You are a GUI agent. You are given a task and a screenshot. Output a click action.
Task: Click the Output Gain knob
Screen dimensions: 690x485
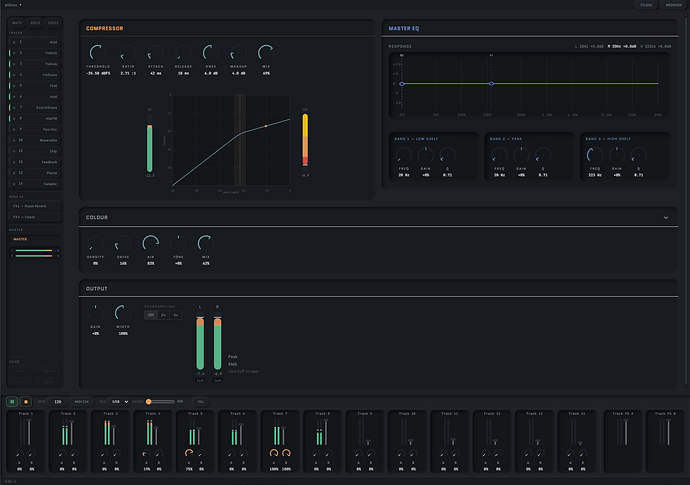tap(95, 313)
